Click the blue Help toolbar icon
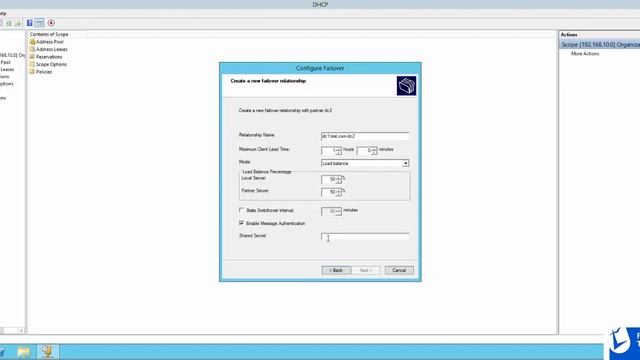Image resolution: width=640 pixels, height=360 pixels. coord(30,23)
